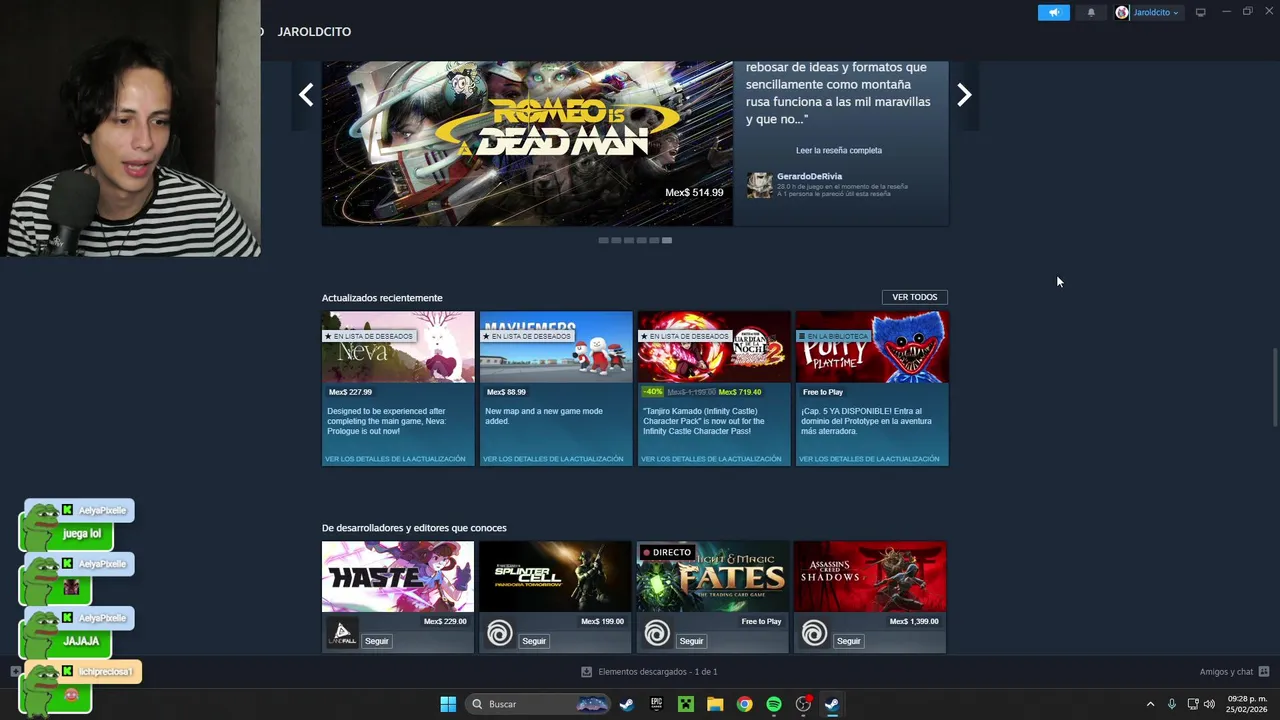Click the search highlight image in taskbar search
Screen dimensions: 1280x720
pyautogui.click(x=592, y=704)
